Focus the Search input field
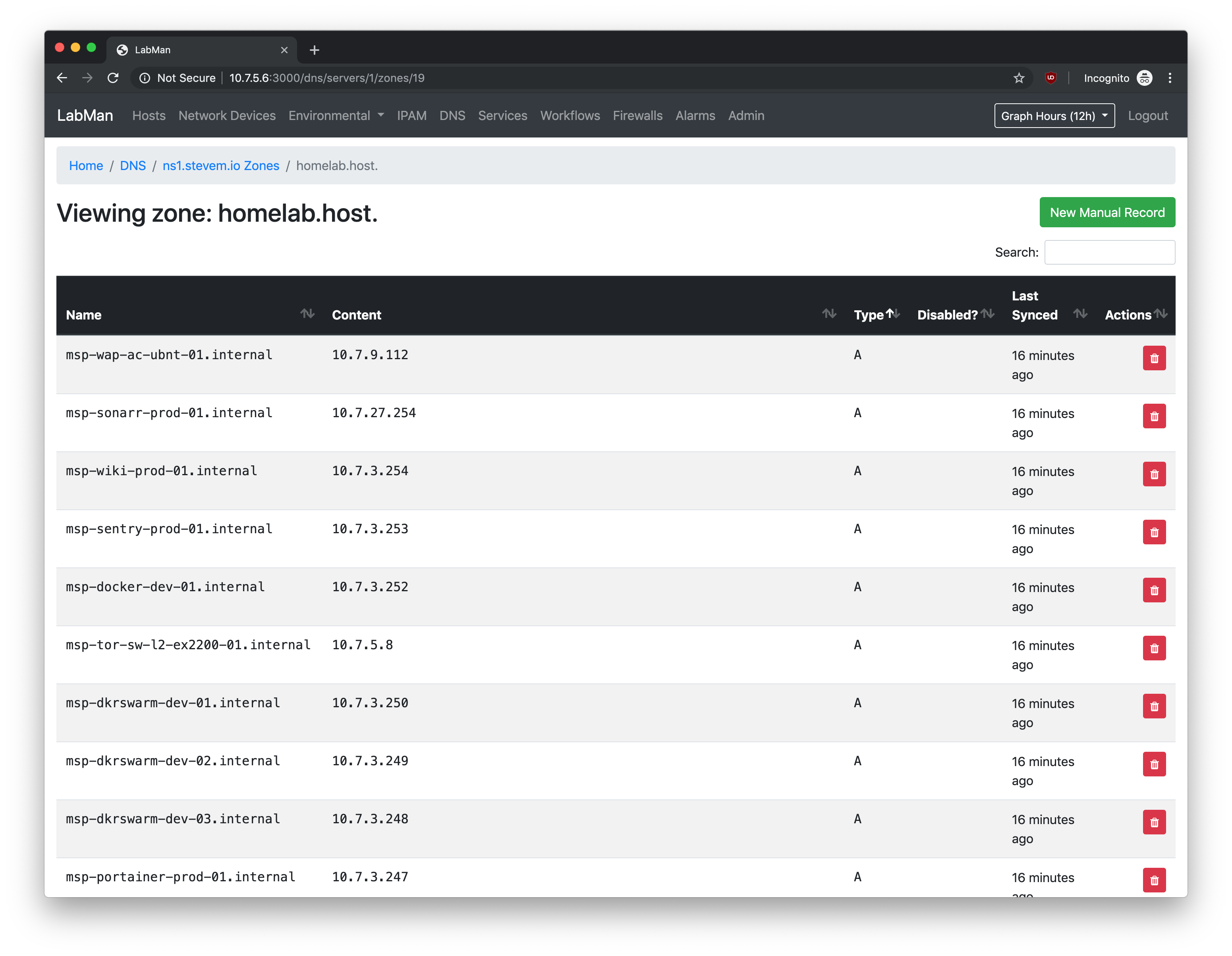 tap(1109, 252)
